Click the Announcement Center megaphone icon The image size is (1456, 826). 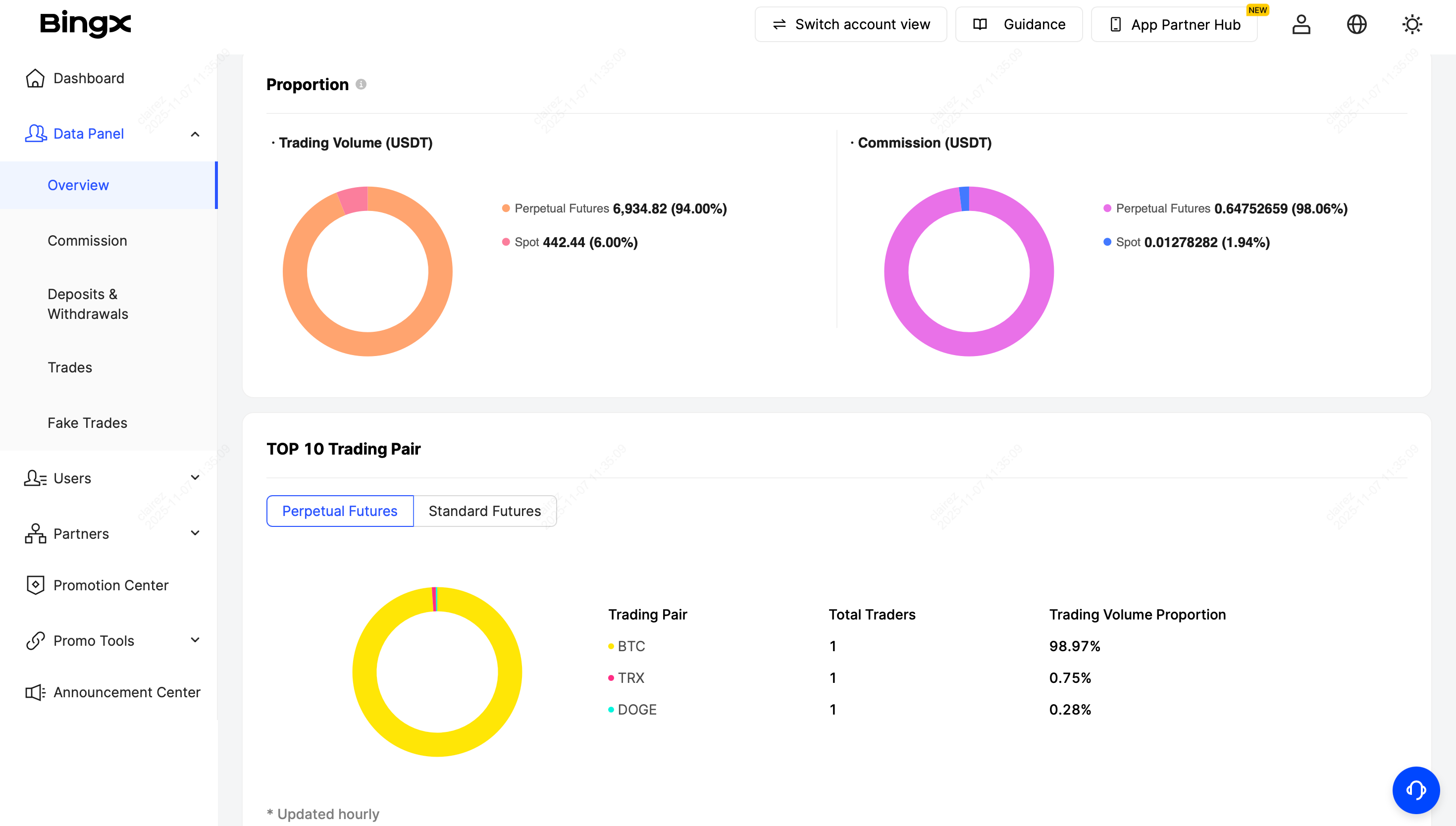35,692
